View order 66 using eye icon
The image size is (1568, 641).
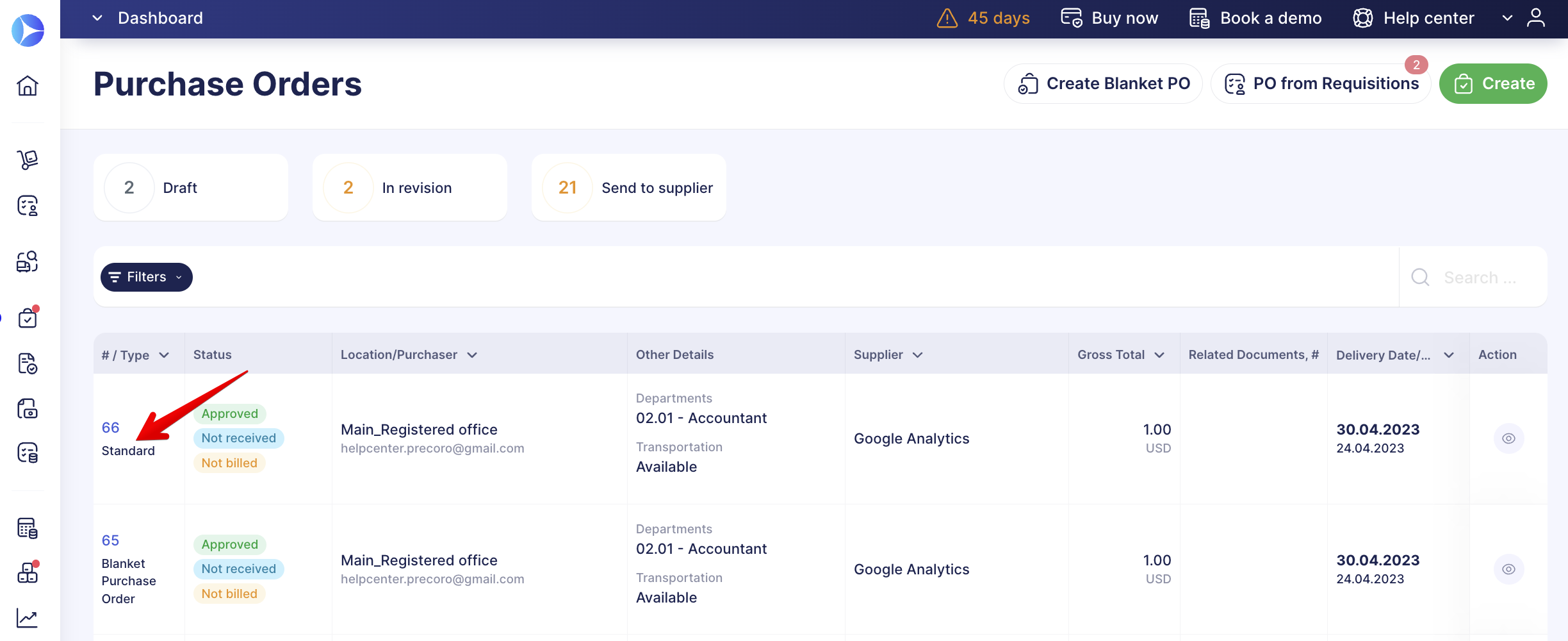(1508, 438)
